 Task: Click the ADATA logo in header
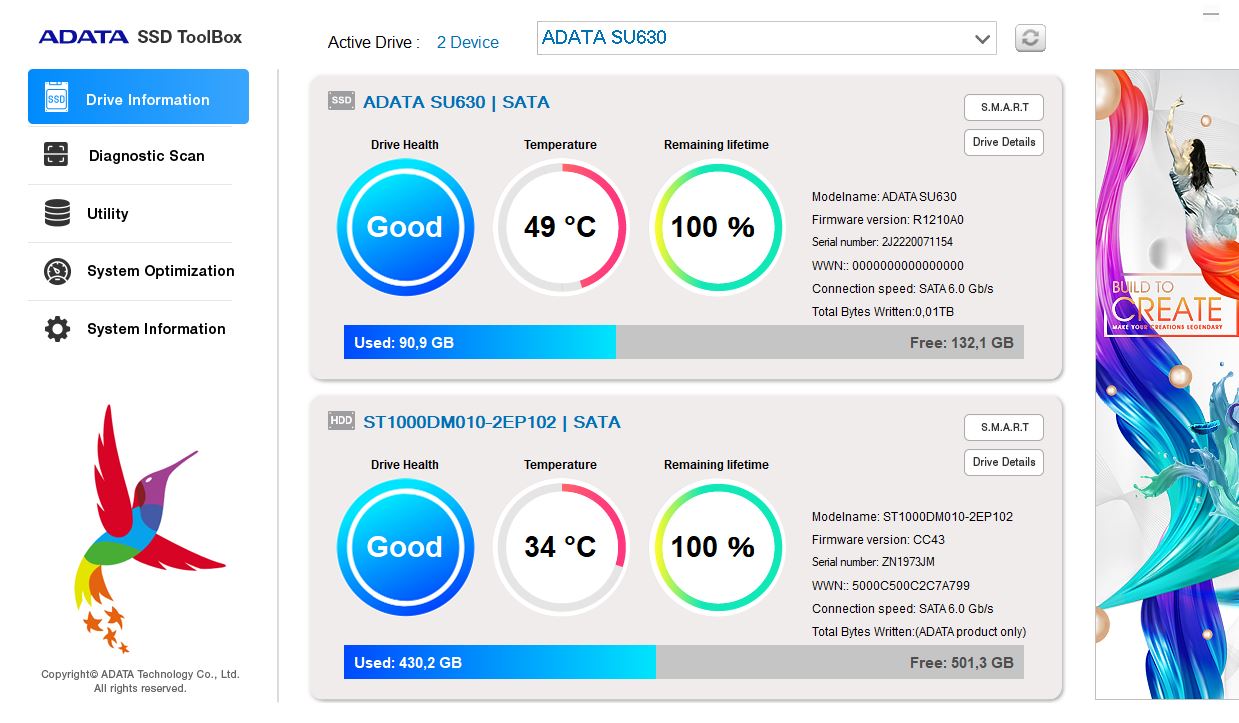point(83,37)
